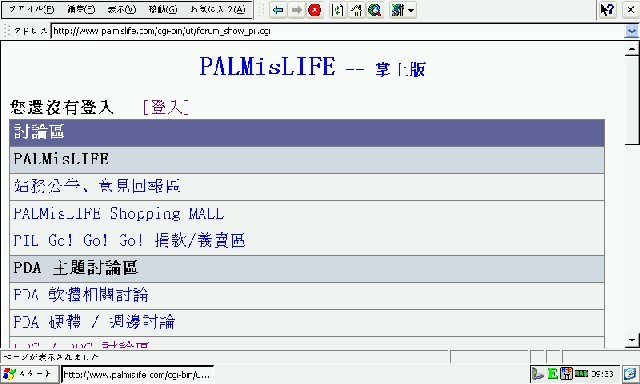
Task: Open 站務公告、意見回報區 forum link
Action: (97, 186)
